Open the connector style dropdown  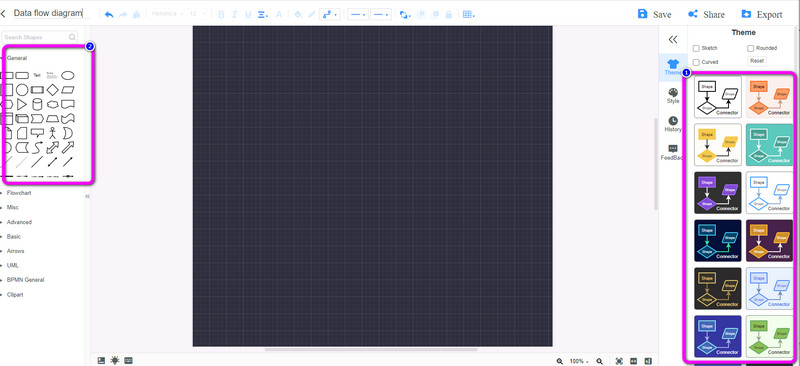(330, 15)
